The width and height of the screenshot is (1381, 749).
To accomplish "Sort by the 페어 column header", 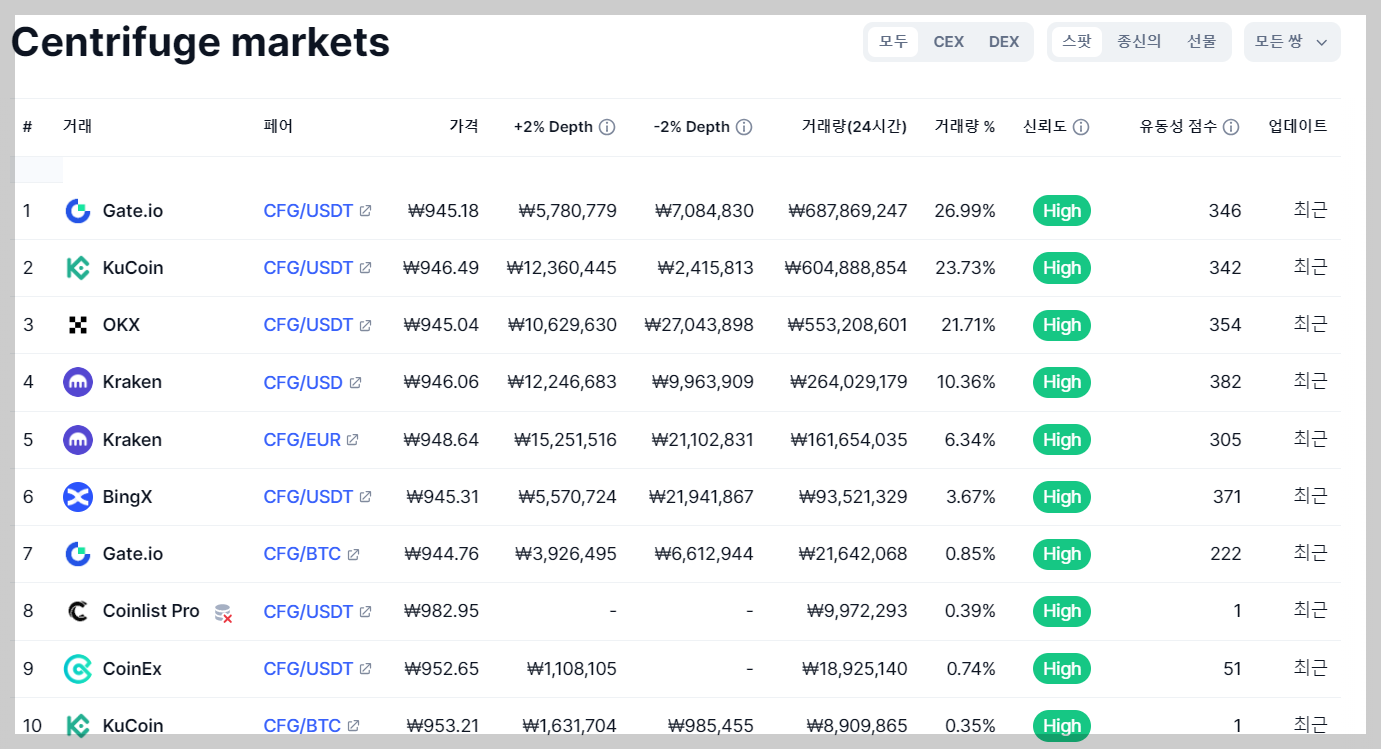I will [x=278, y=127].
